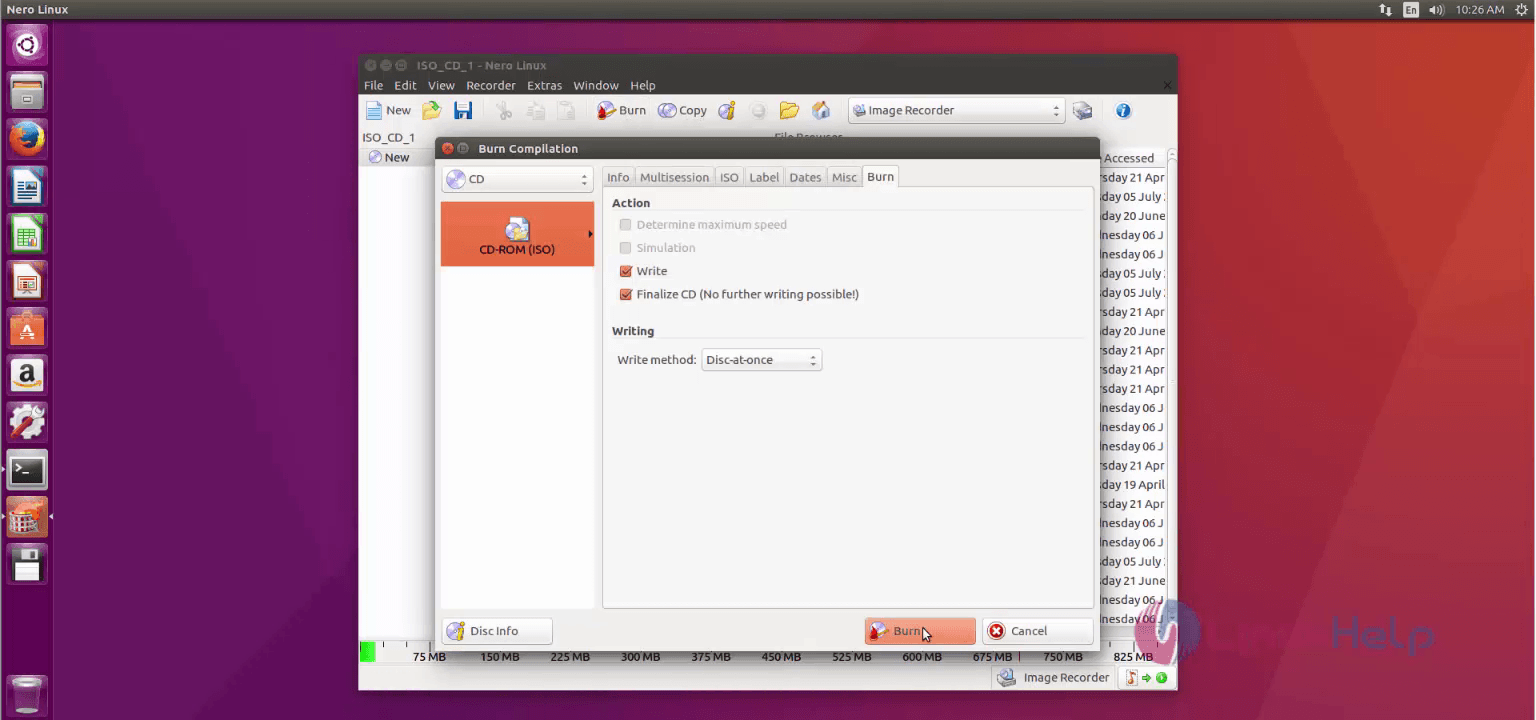
Task: Open the View menu
Action: [x=441, y=85]
